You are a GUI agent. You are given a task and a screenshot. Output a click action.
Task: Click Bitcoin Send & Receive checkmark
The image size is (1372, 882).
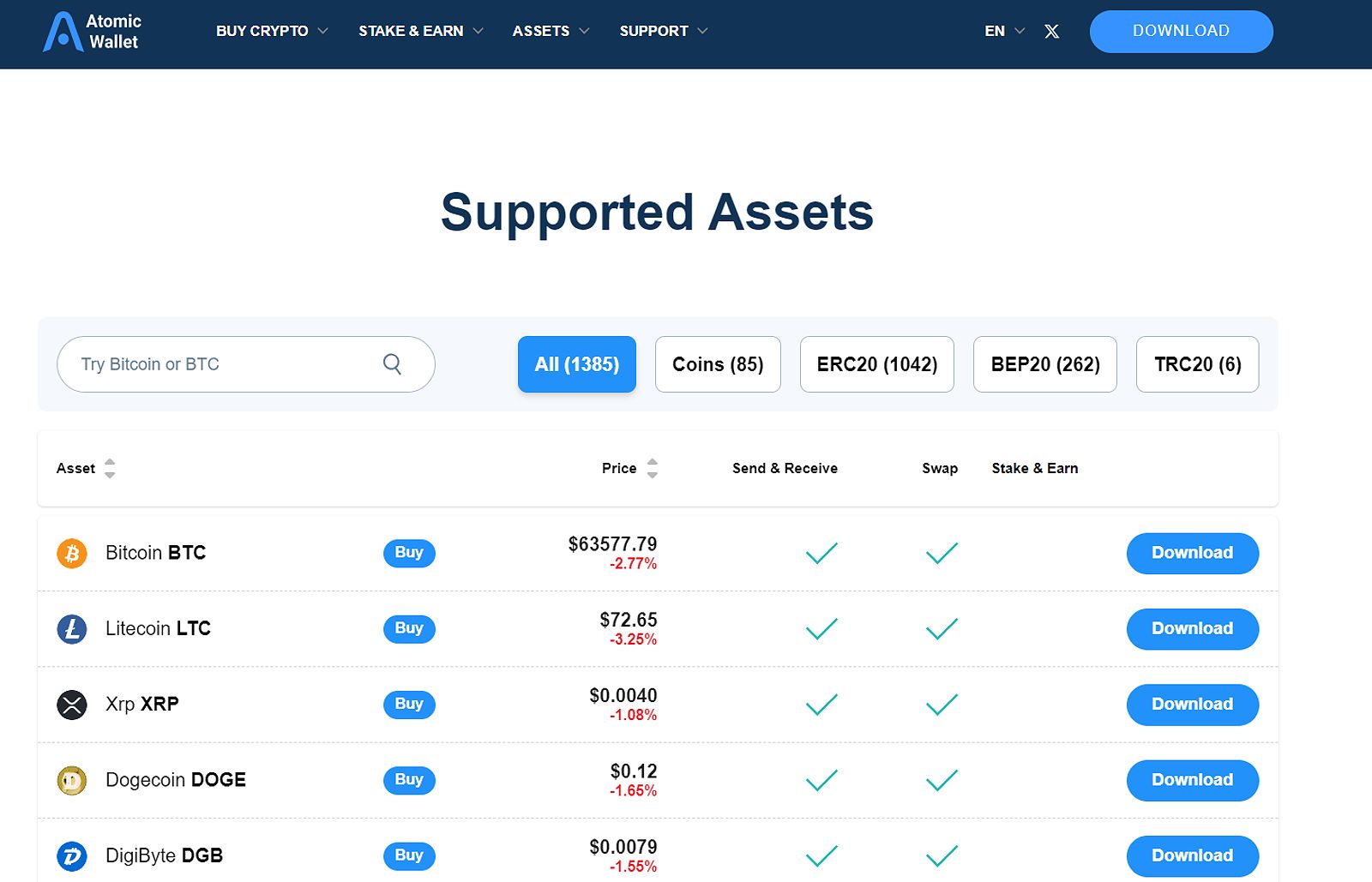click(821, 553)
